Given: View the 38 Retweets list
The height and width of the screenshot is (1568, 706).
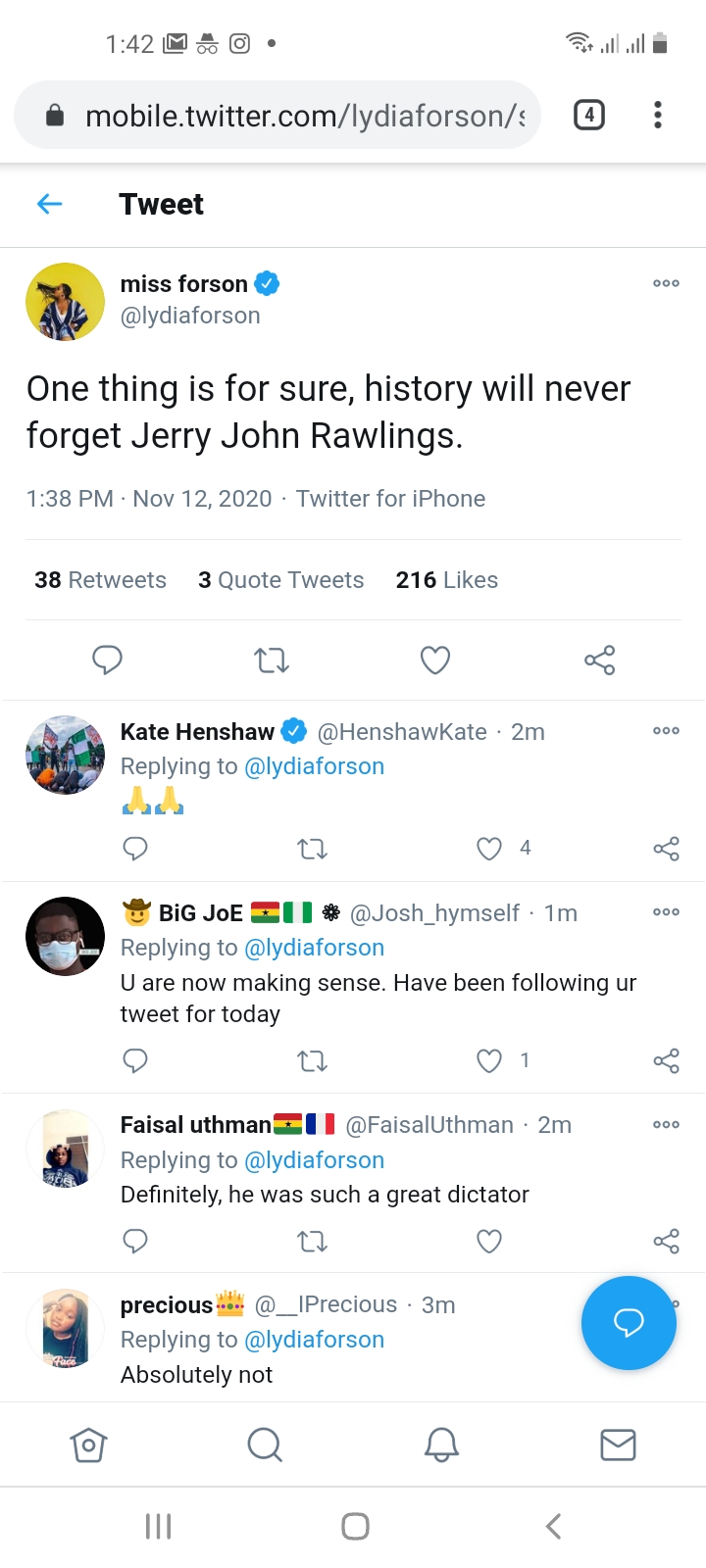Looking at the screenshot, I should [100, 580].
